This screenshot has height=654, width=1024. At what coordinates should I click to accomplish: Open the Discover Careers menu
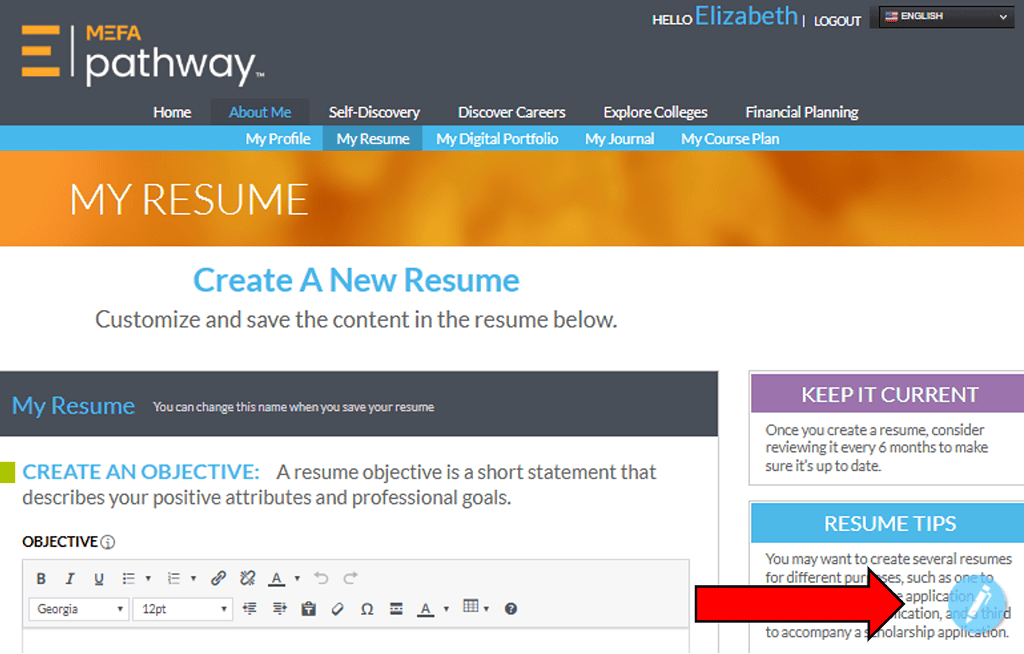[x=511, y=112]
